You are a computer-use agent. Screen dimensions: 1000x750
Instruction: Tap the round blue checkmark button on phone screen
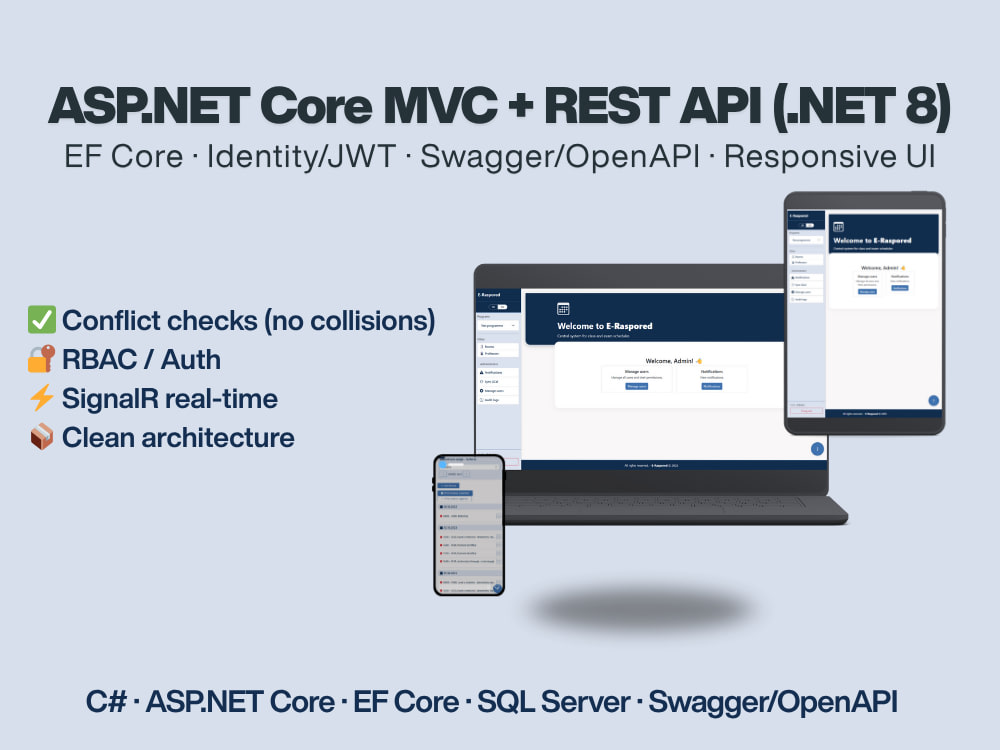pos(497,588)
